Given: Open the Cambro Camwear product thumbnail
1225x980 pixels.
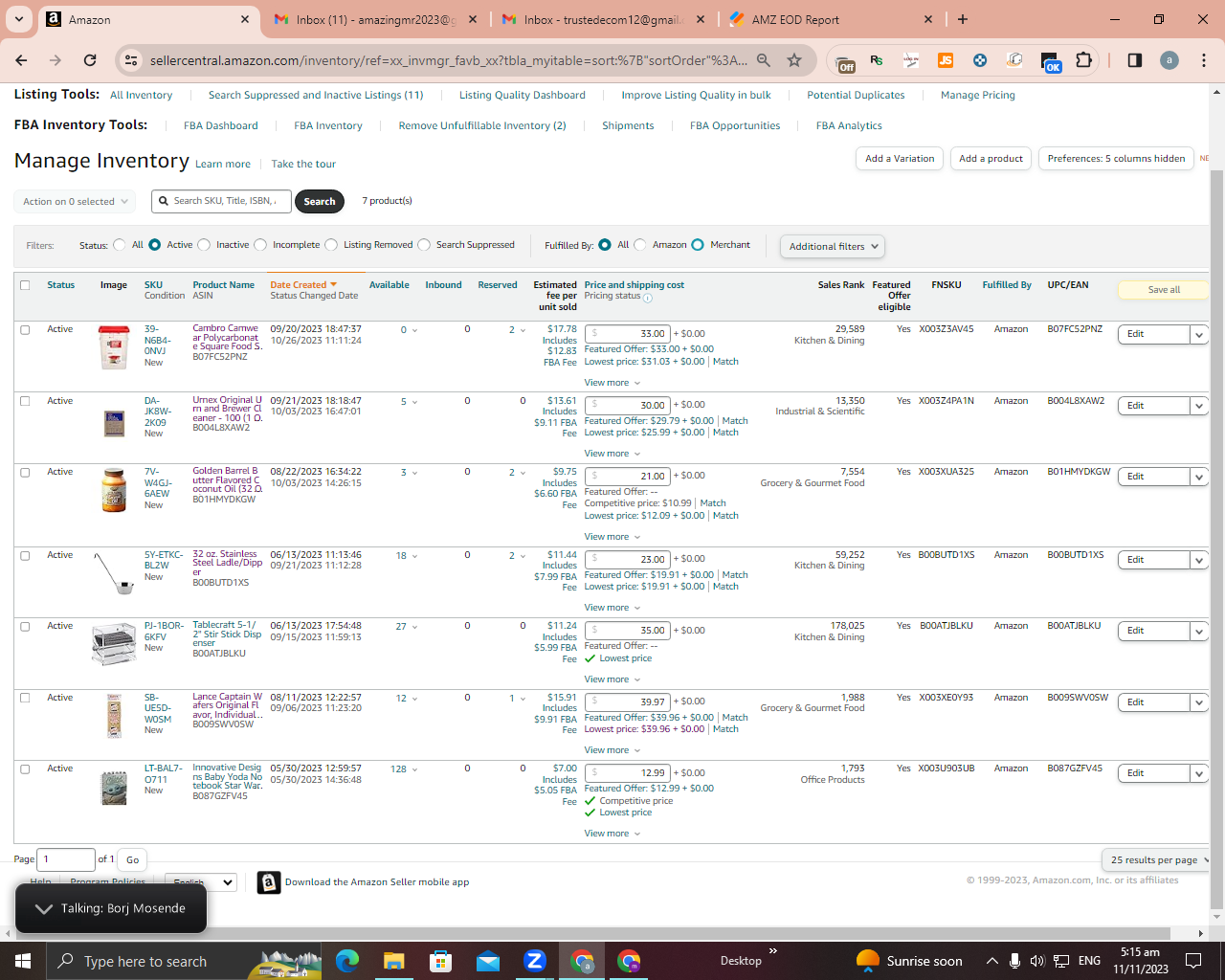Looking at the screenshot, I should click(114, 347).
